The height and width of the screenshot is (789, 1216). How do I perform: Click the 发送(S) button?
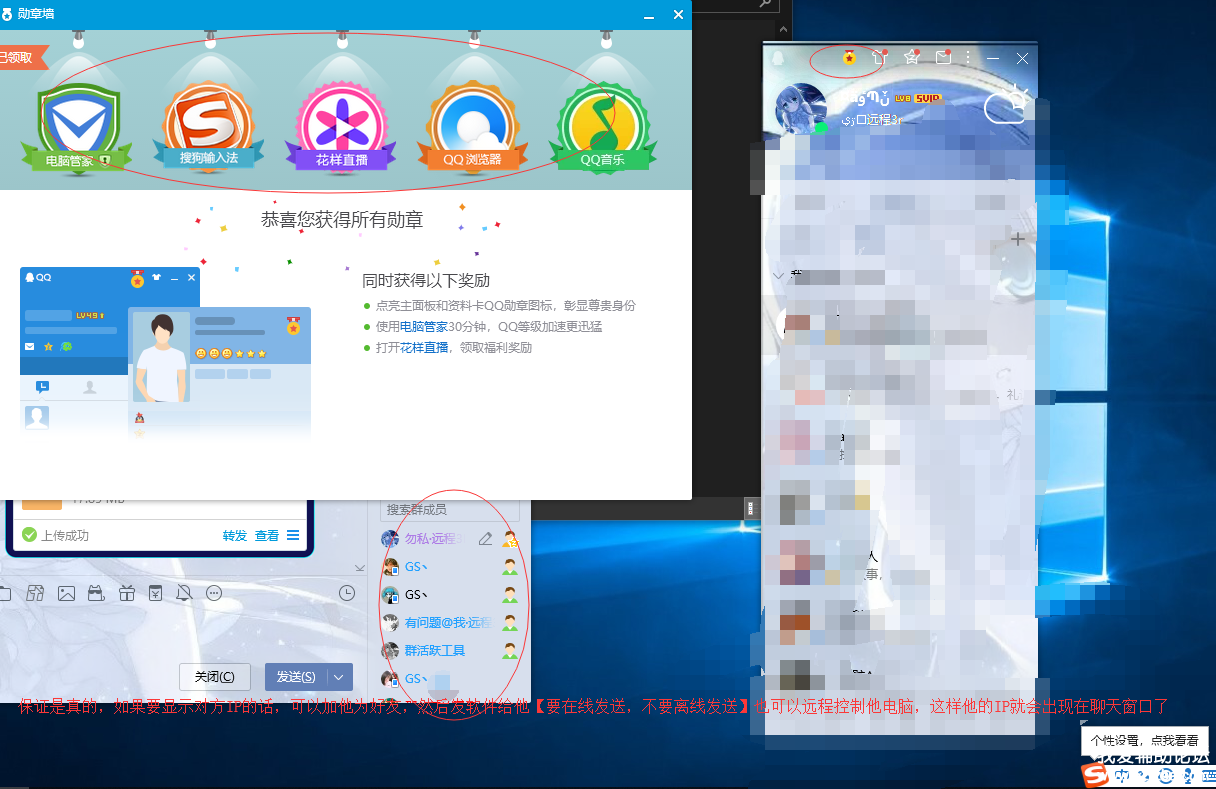click(x=297, y=677)
